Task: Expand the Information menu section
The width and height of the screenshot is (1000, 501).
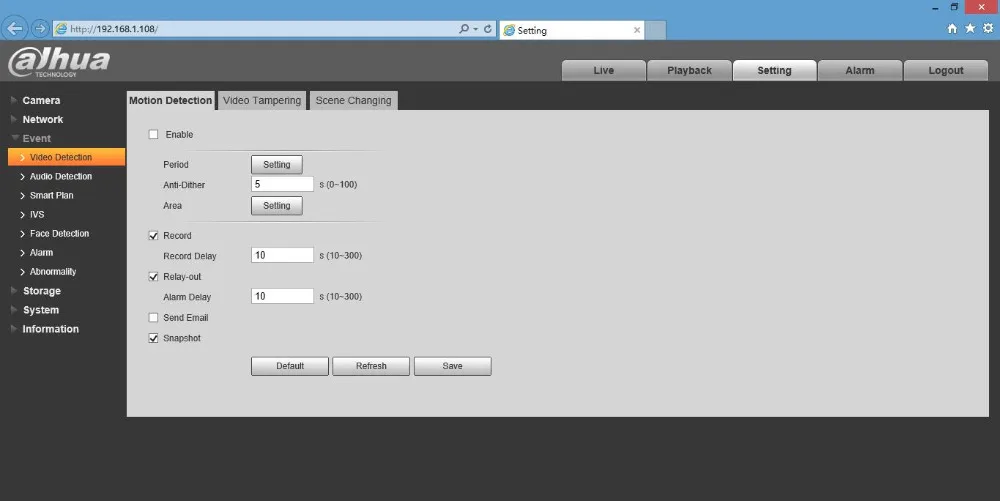Action: (x=50, y=329)
